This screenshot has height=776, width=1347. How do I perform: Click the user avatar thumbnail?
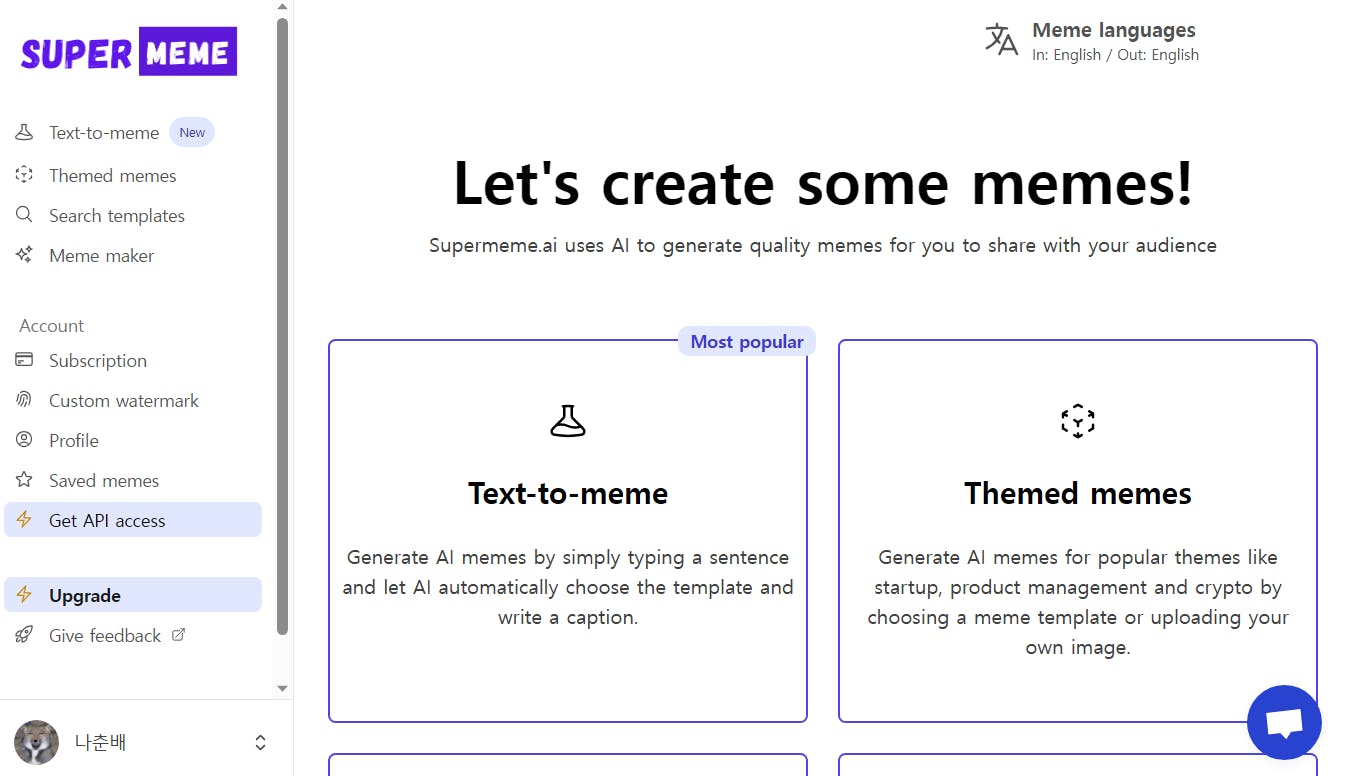point(36,742)
